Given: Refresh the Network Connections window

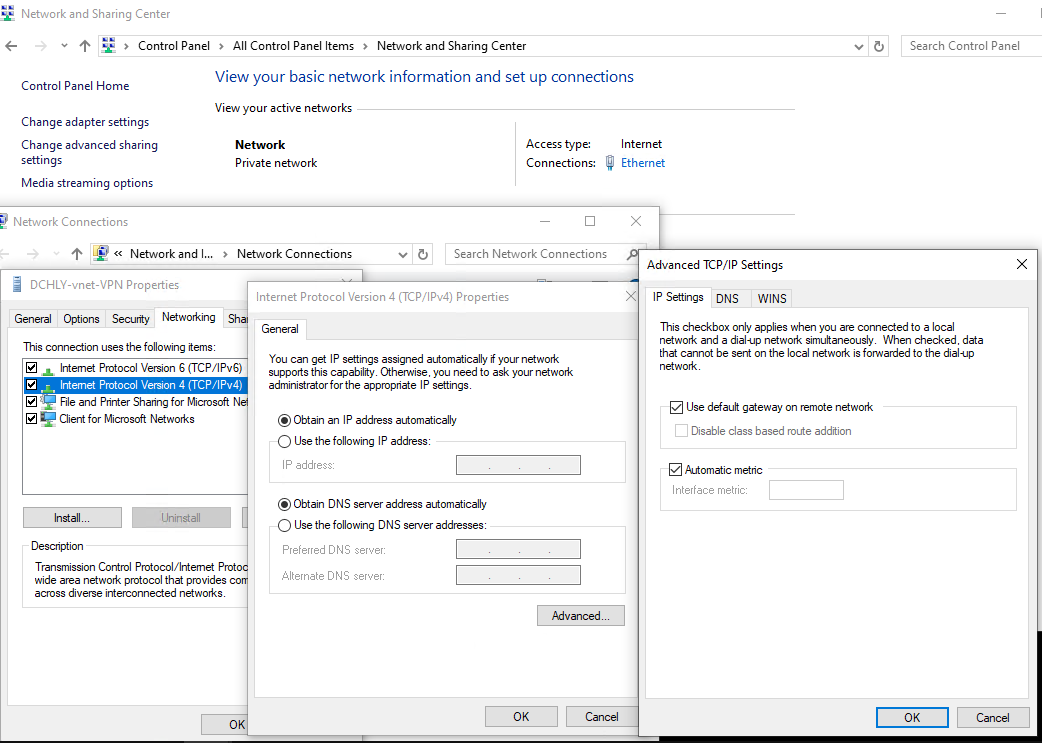Looking at the screenshot, I should (x=422, y=254).
